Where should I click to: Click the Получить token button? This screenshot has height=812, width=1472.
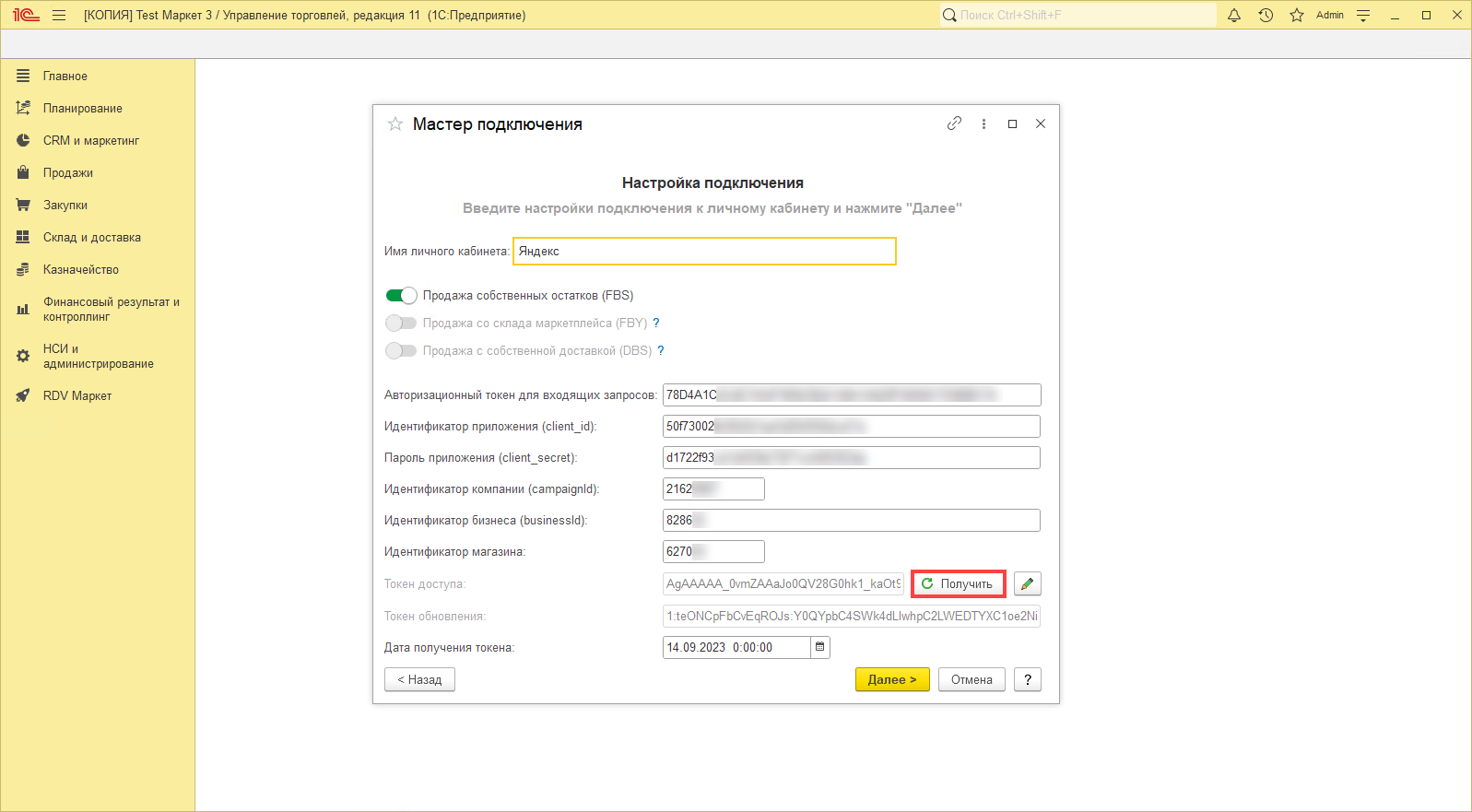(x=958, y=584)
